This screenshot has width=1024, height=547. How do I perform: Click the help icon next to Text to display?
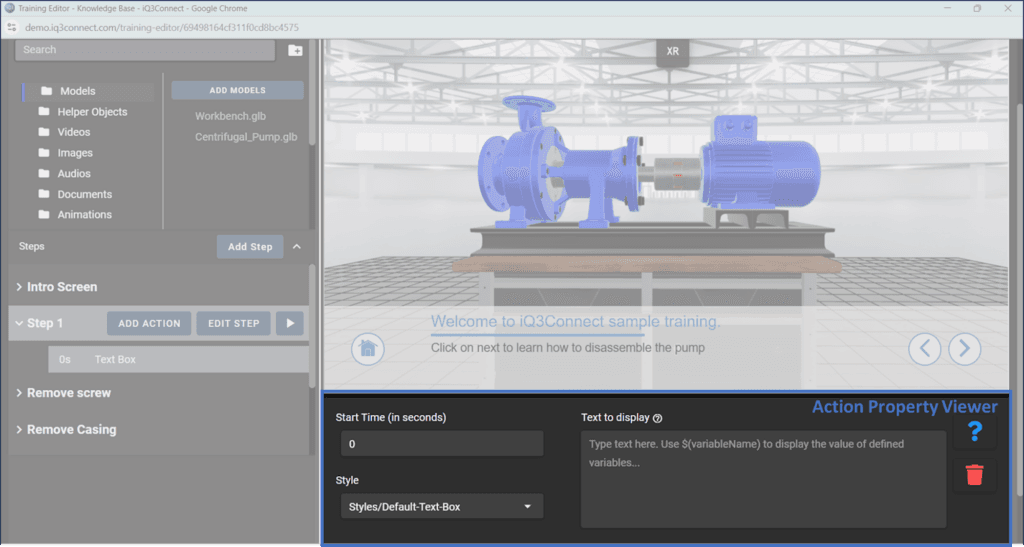pos(658,418)
